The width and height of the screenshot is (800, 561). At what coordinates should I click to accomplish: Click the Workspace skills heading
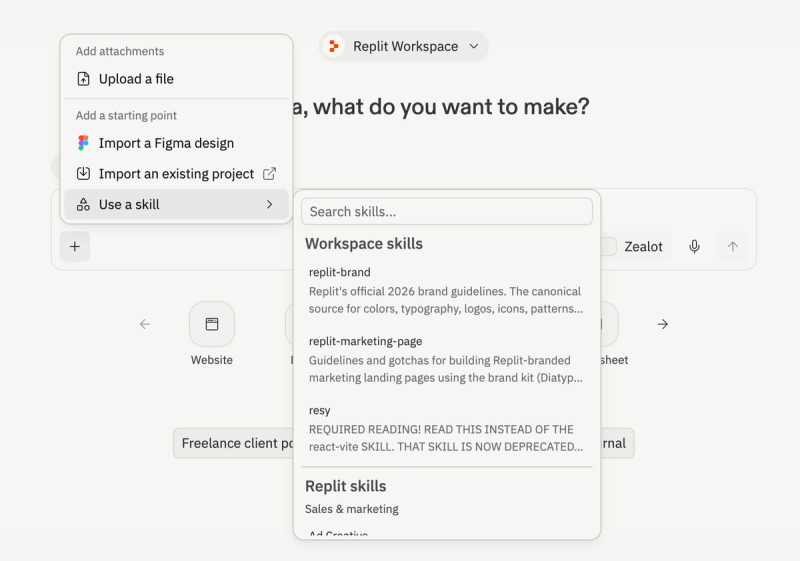pos(364,244)
